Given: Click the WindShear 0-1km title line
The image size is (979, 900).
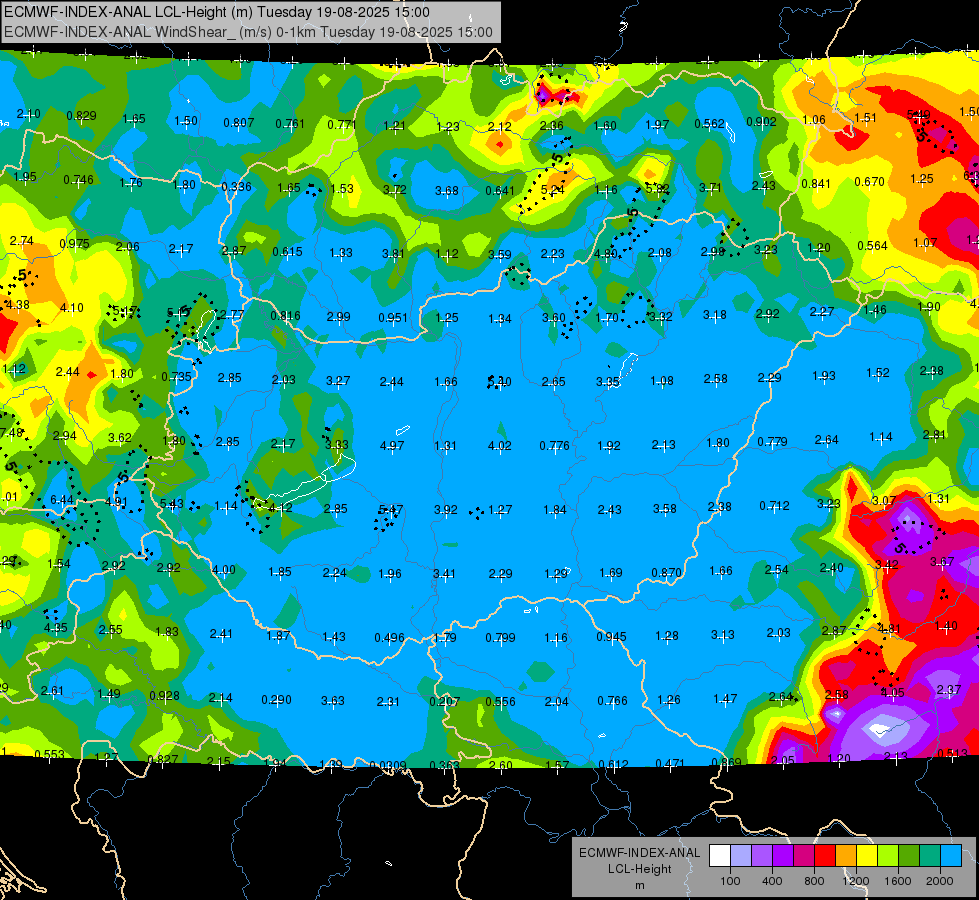Looking at the screenshot, I should pos(248,32).
